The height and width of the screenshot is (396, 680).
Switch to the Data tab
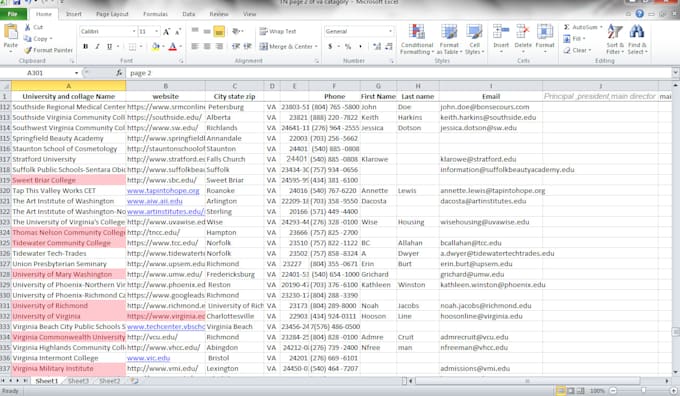click(x=189, y=14)
